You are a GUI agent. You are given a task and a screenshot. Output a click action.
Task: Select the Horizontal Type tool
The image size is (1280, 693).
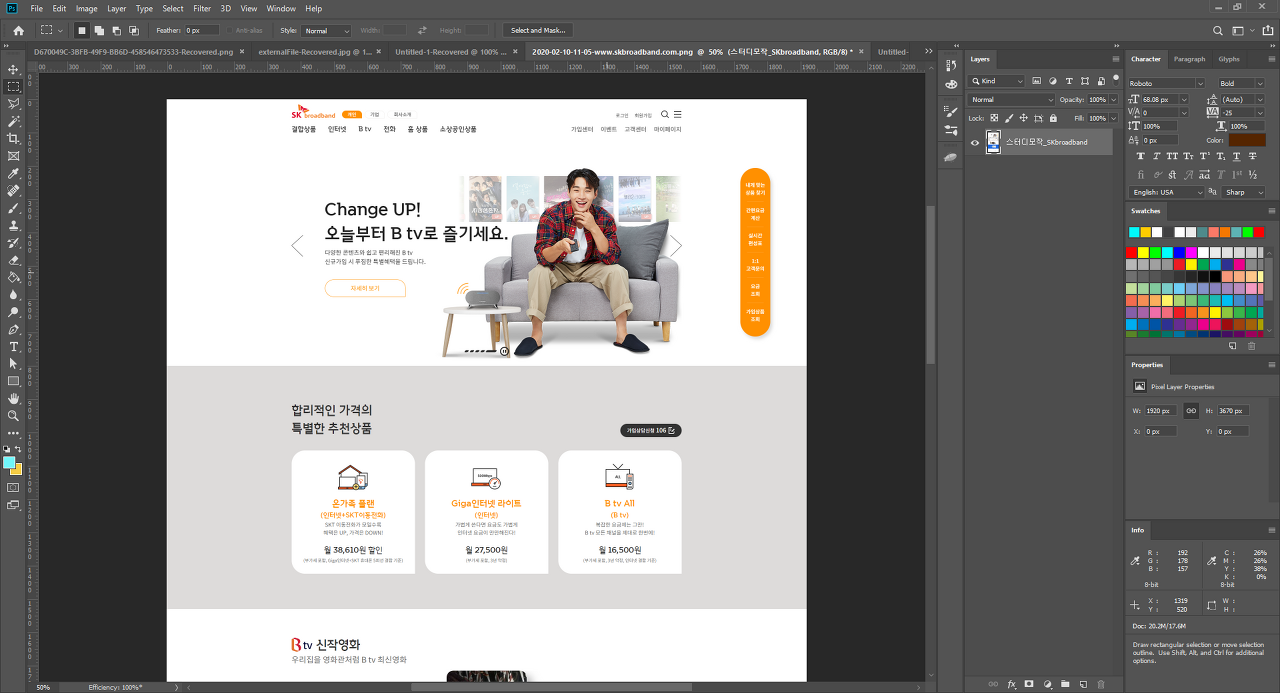point(14,346)
